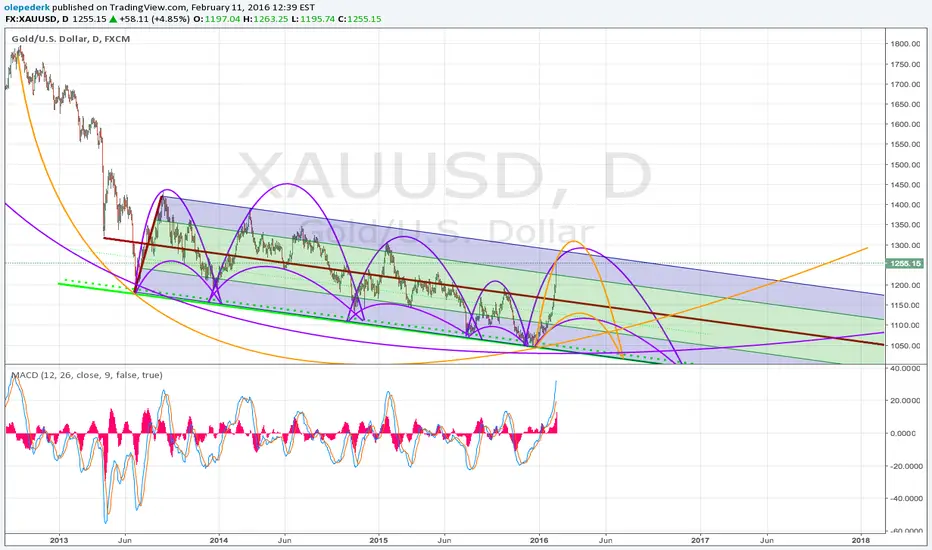Click the 2015 time axis label

click(378, 540)
